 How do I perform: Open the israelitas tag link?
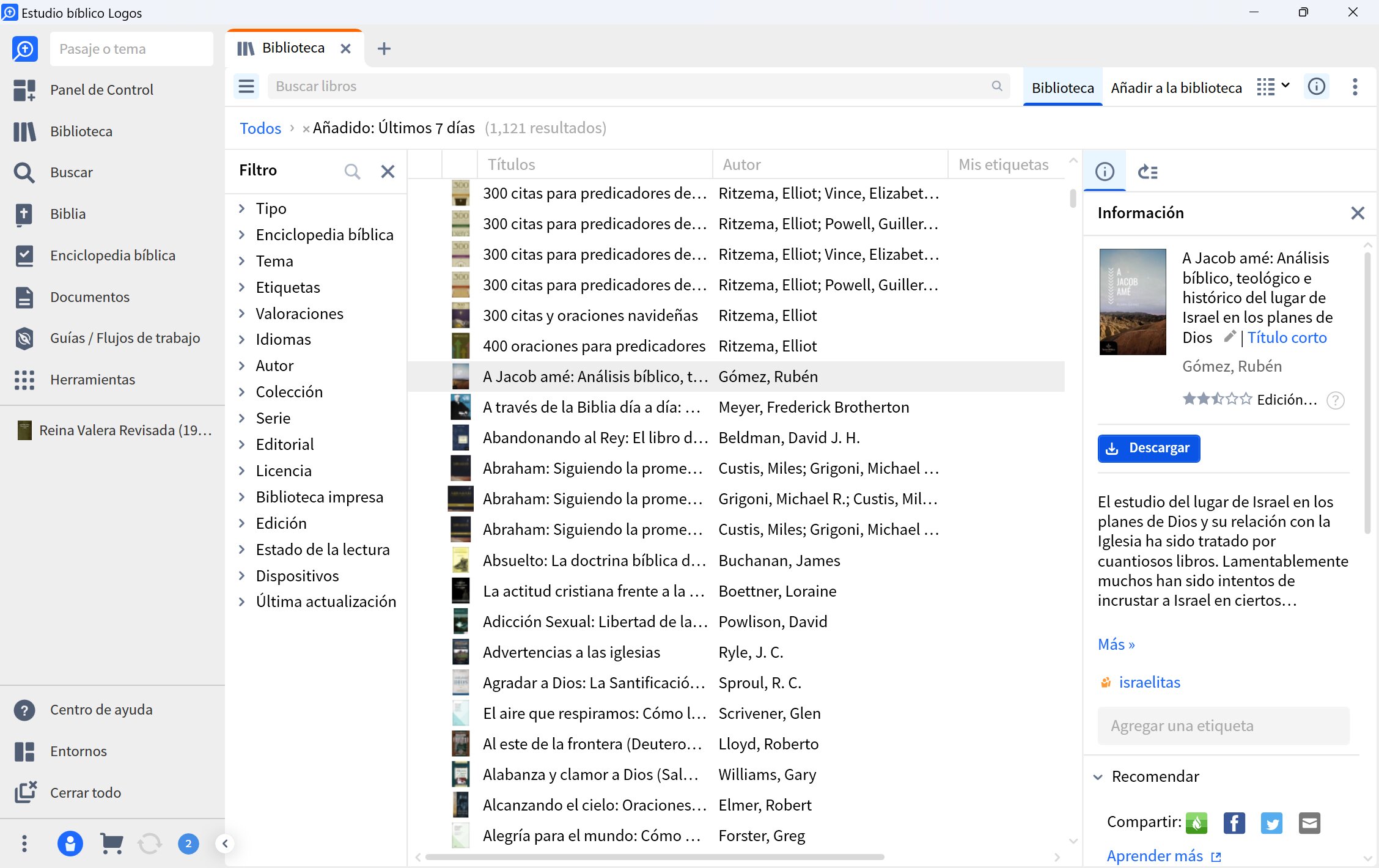pyautogui.click(x=1149, y=682)
